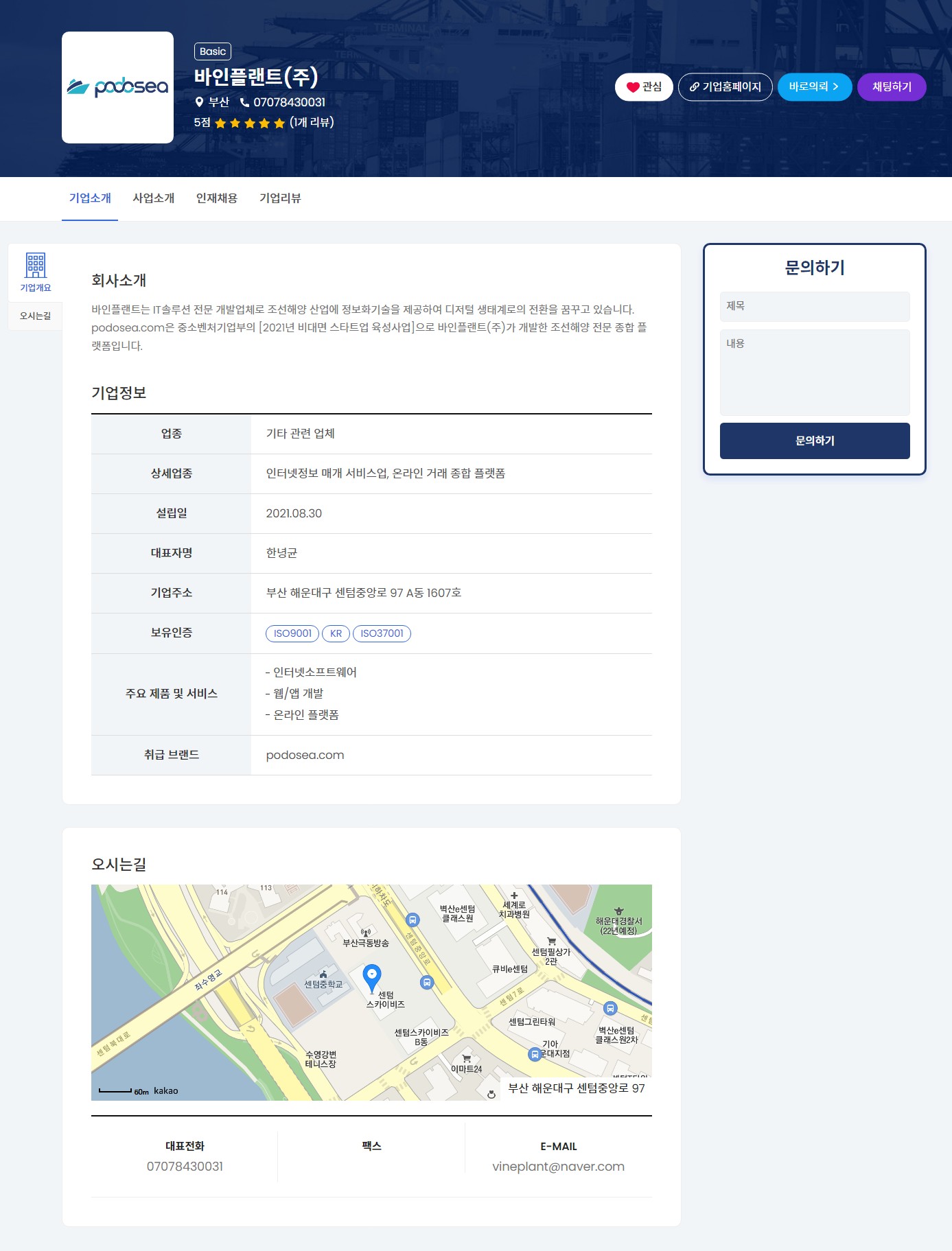Click the podosea company logo
The height and width of the screenshot is (1251, 952).
(117, 87)
